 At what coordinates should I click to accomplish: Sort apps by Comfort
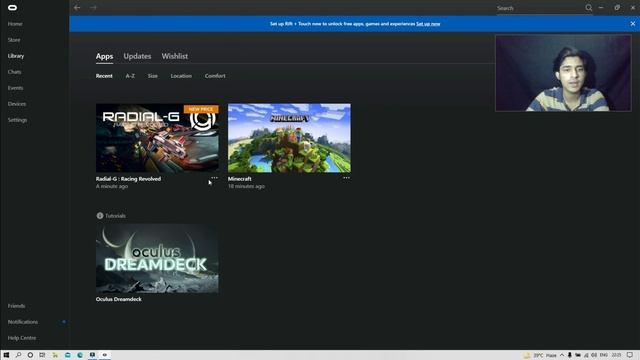click(215, 76)
